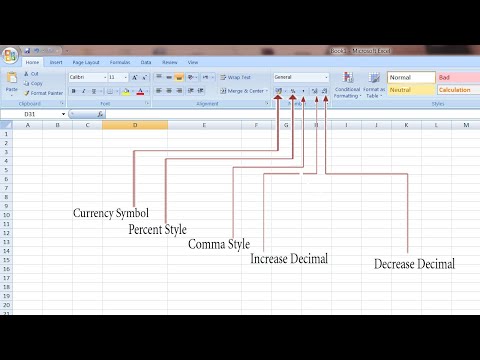Toggle Underline formatting
Viewport: 480px width, 360px height.
(94, 91)
